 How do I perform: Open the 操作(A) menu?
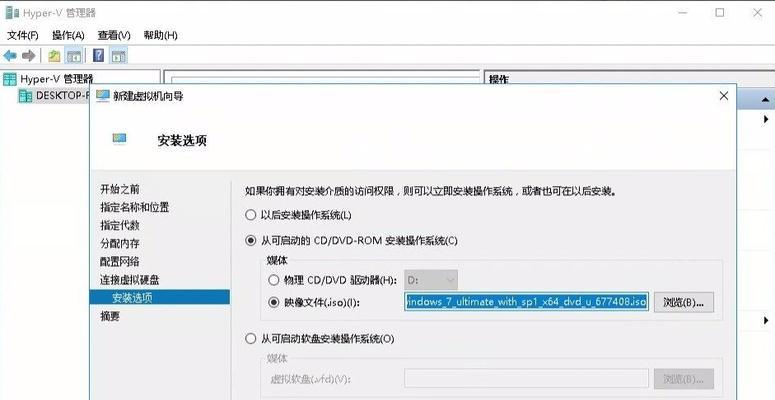pyautogui.click(x=68, y=35)
